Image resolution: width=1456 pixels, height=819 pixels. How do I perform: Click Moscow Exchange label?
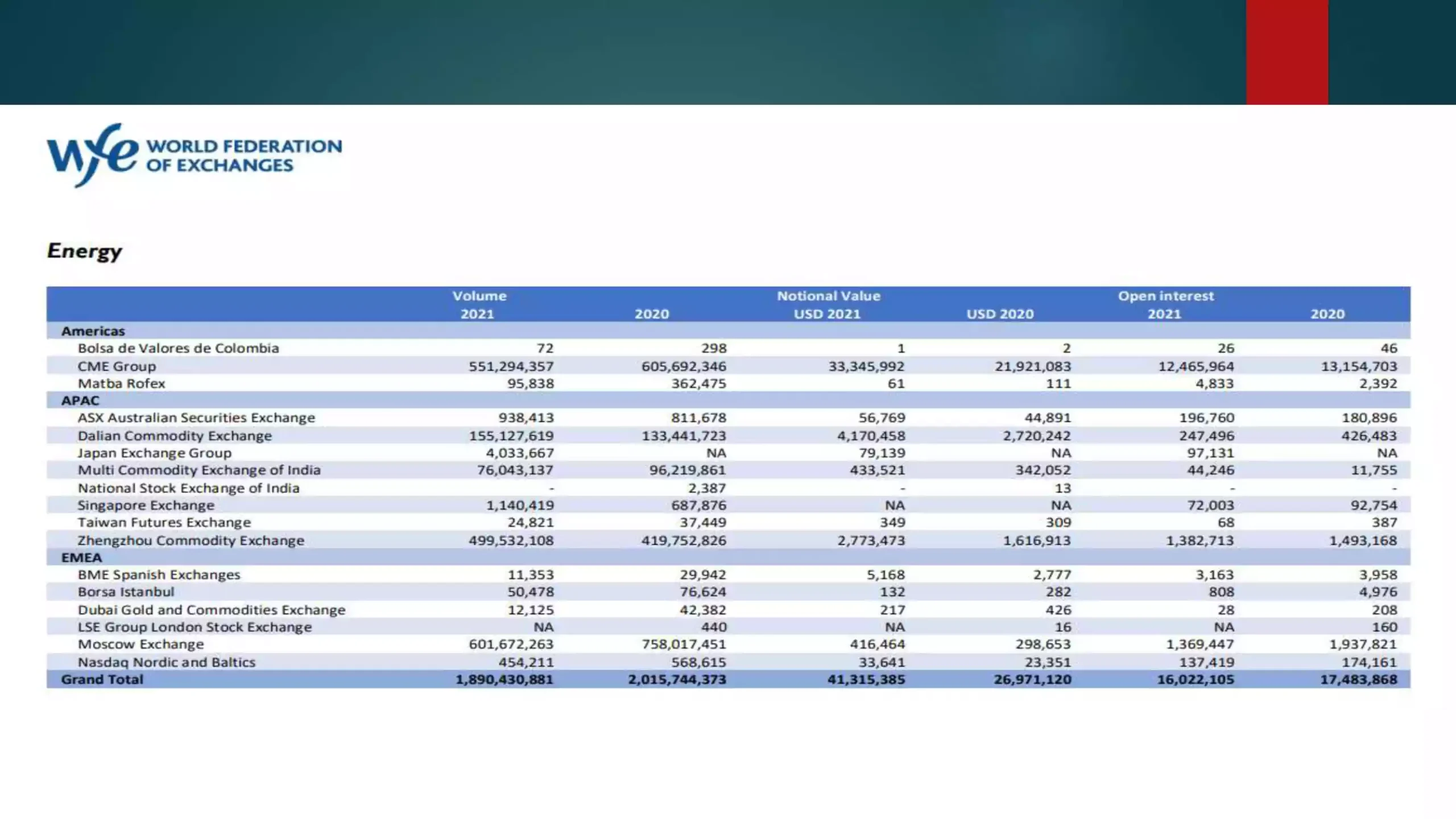click(141, 644)
